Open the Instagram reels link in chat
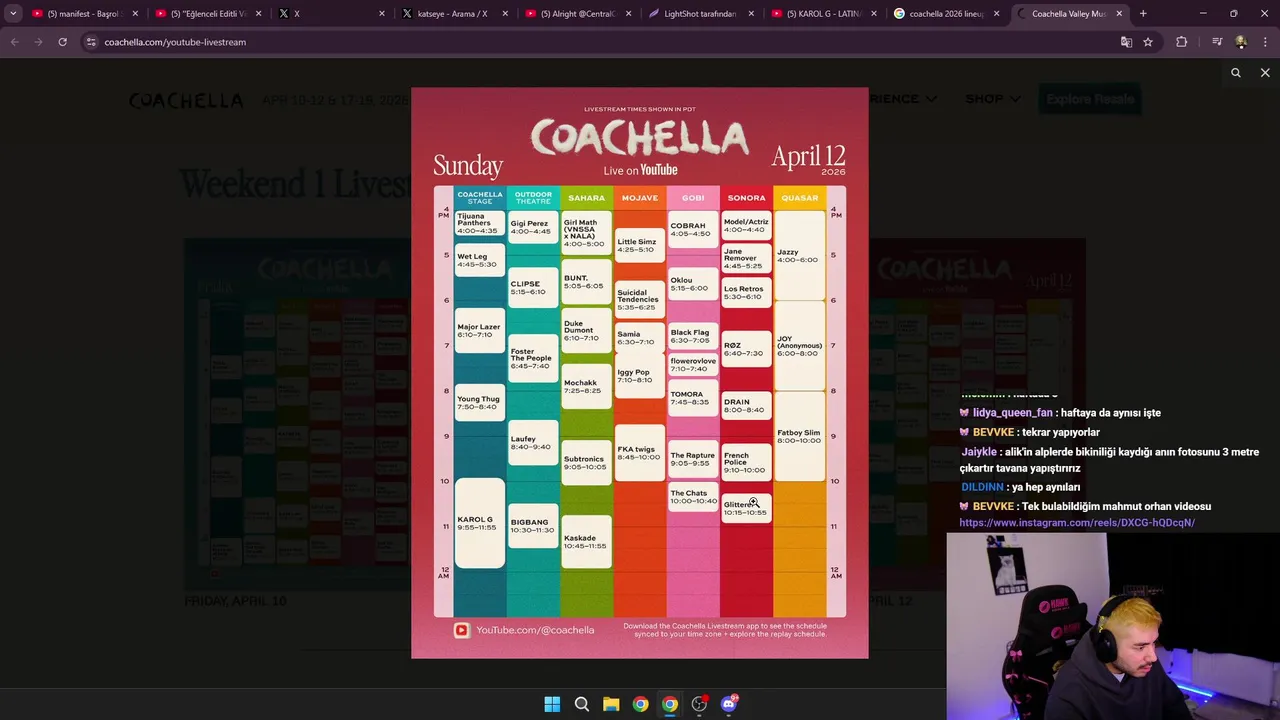The width and height of the screenshot is (1280, 720). (x=1077, y=523)
